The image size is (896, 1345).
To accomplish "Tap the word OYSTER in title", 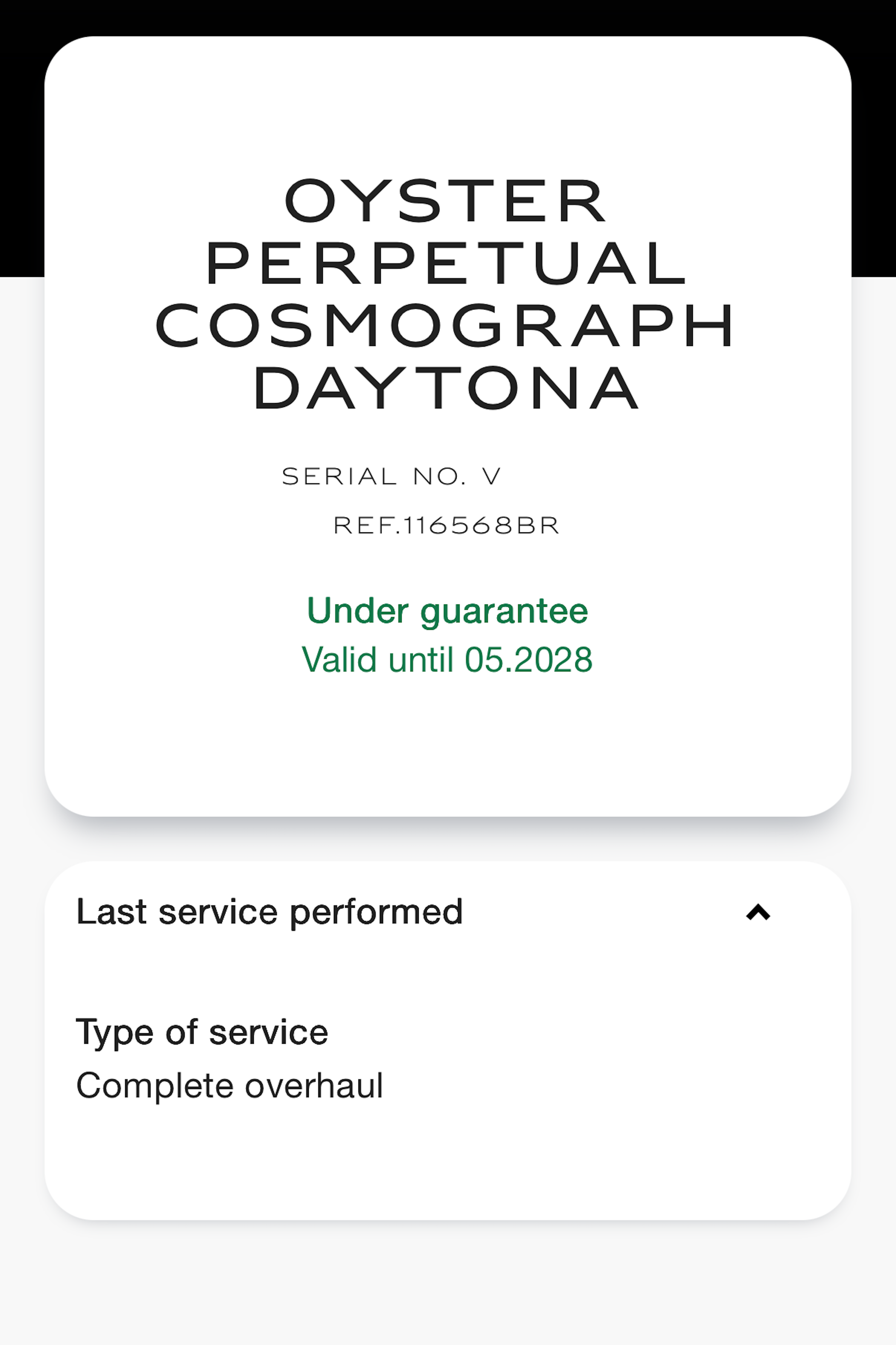I will 446,201.
